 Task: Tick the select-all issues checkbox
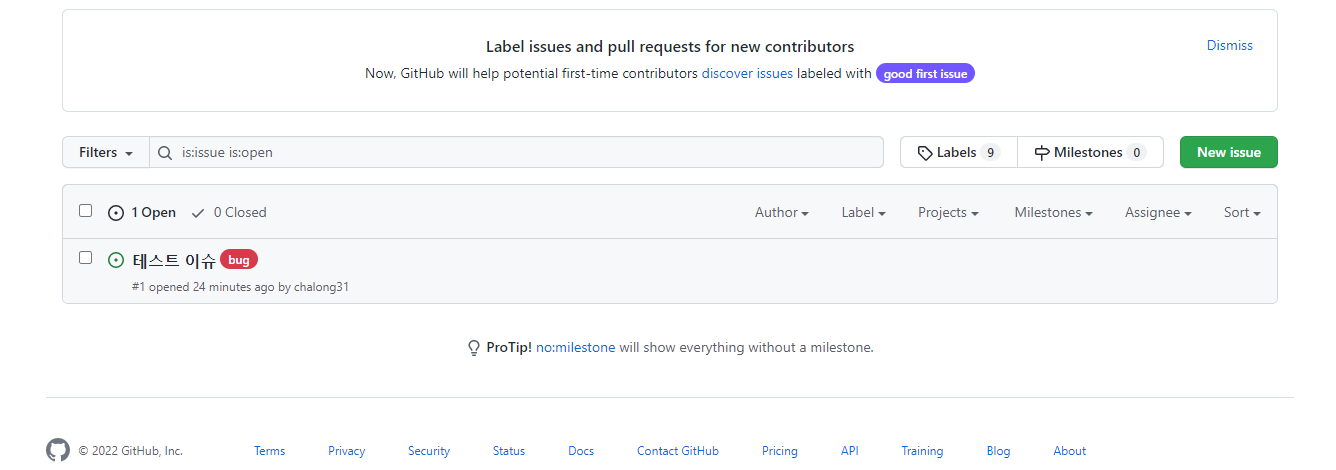pyautogui.click(x=86, y=211)
